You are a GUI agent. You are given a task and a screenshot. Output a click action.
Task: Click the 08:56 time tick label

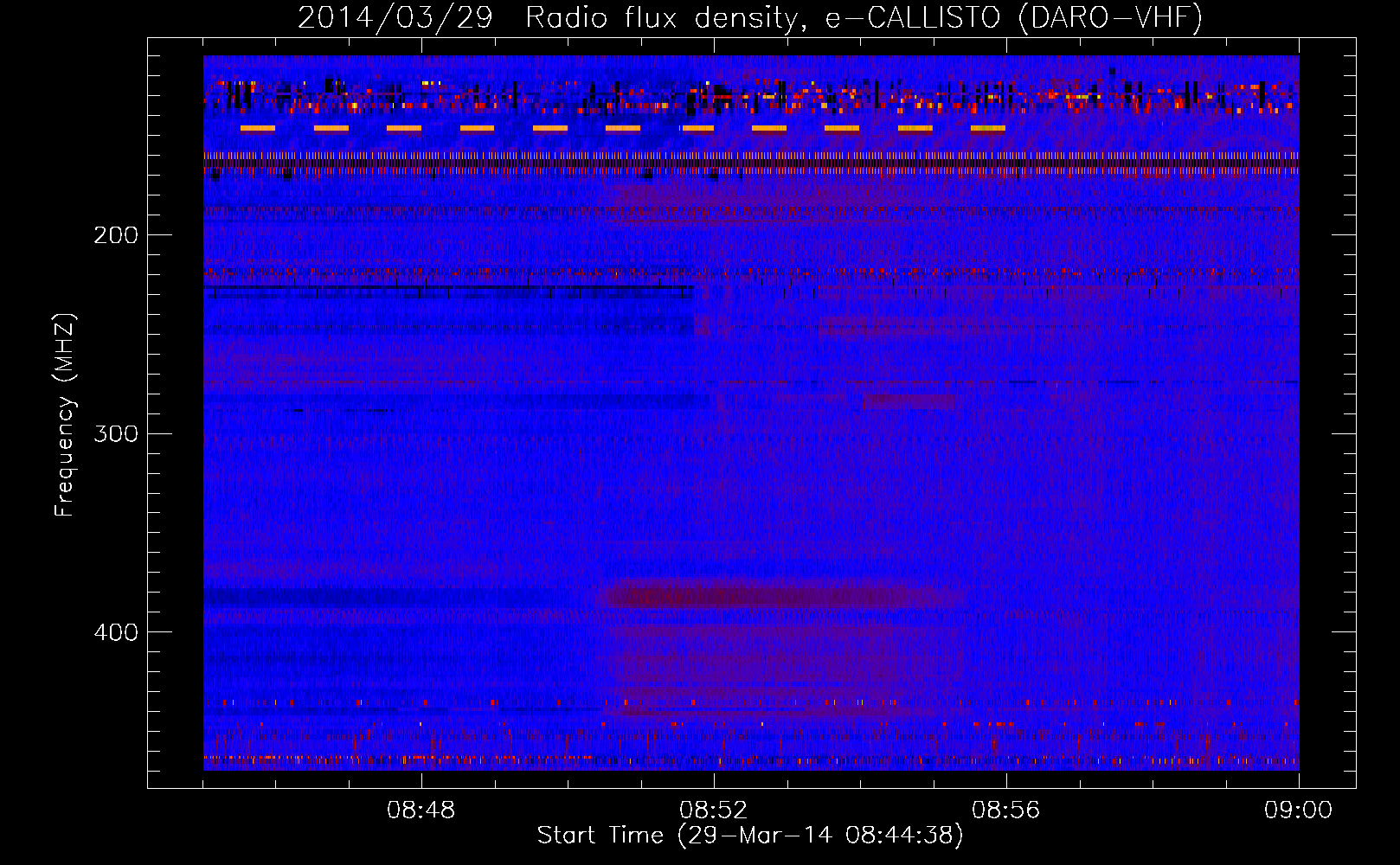tap(1005, 811)
